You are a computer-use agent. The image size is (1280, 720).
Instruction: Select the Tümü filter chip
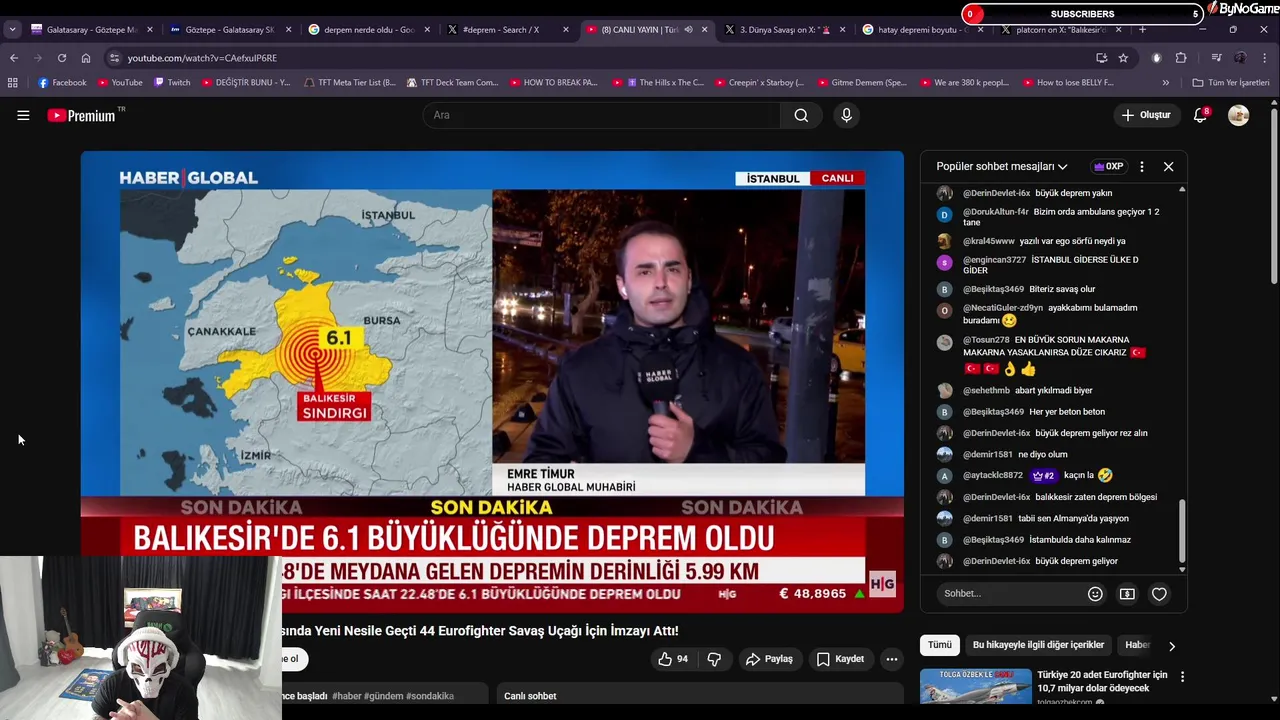point(940,645)
